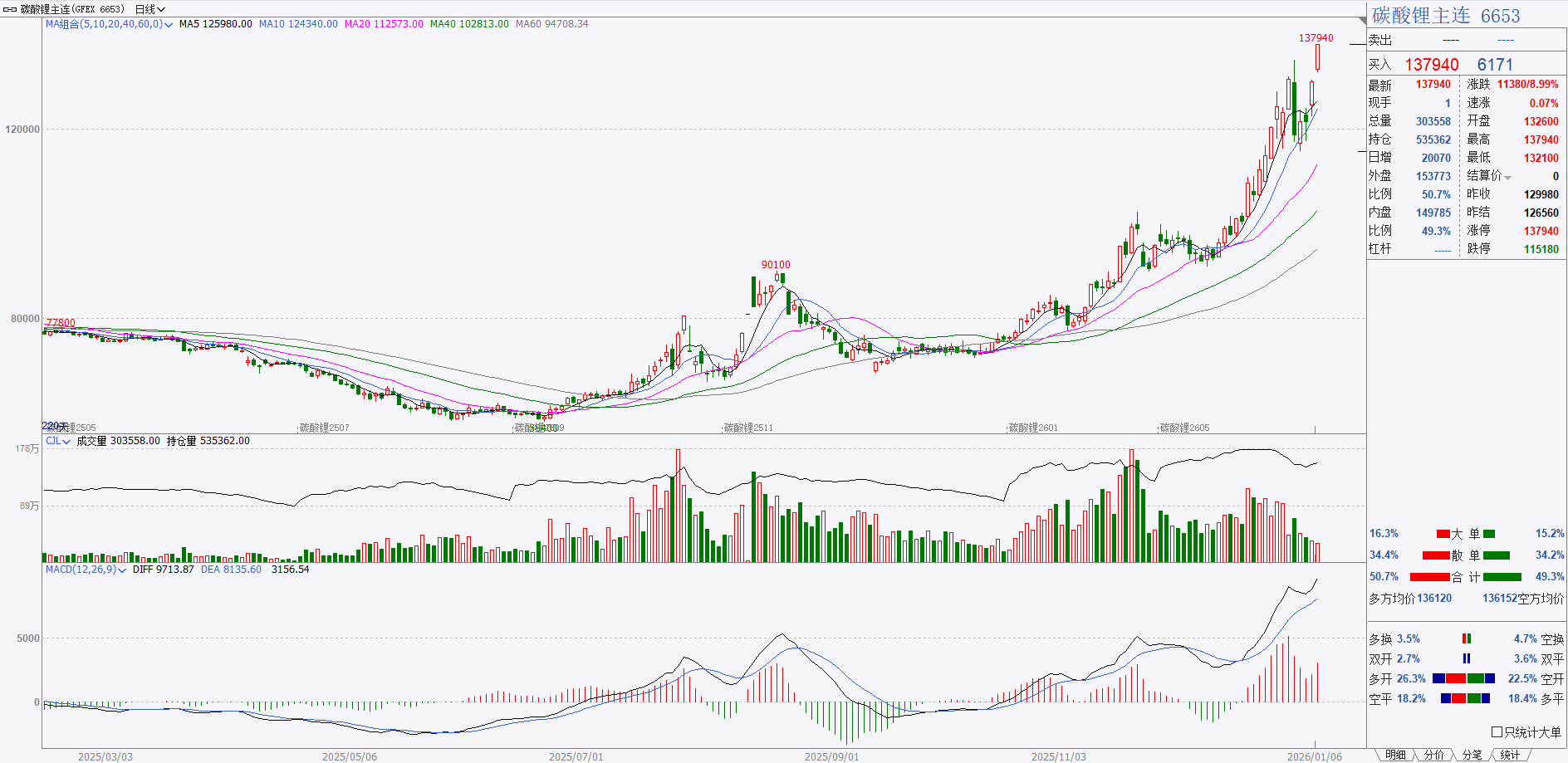Click the 结算价 dropdown arrow

(x=1507, y=177)
